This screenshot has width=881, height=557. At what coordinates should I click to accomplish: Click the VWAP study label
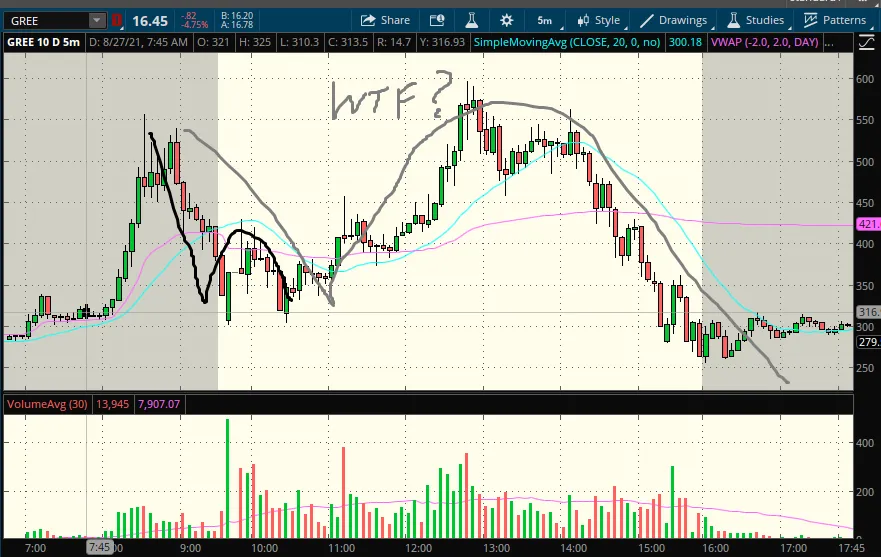coord(765,42)
